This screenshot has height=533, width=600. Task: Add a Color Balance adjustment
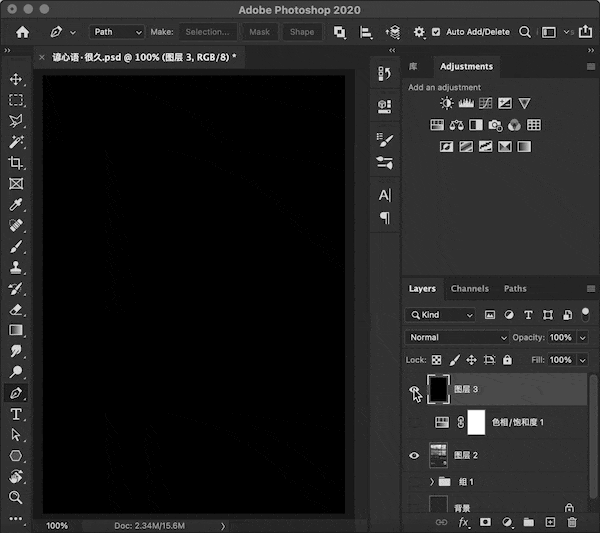click(456, 125)
